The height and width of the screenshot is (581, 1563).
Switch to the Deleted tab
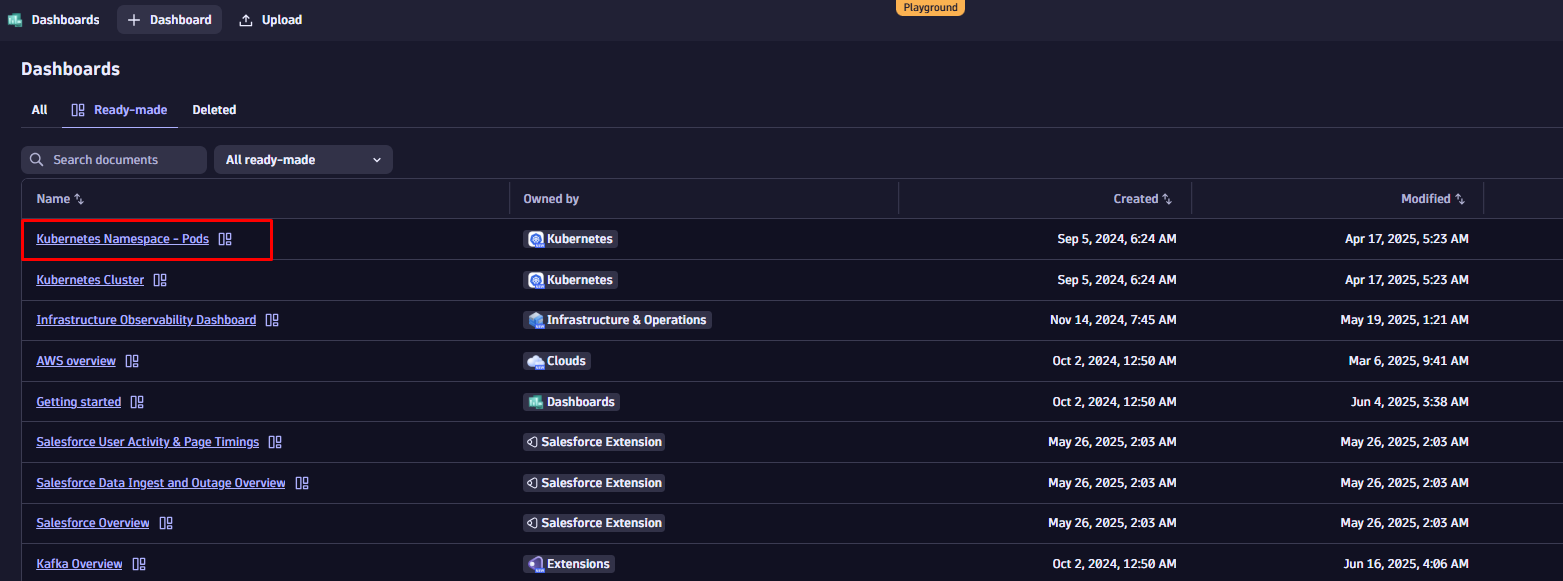(x=214, y=109)
